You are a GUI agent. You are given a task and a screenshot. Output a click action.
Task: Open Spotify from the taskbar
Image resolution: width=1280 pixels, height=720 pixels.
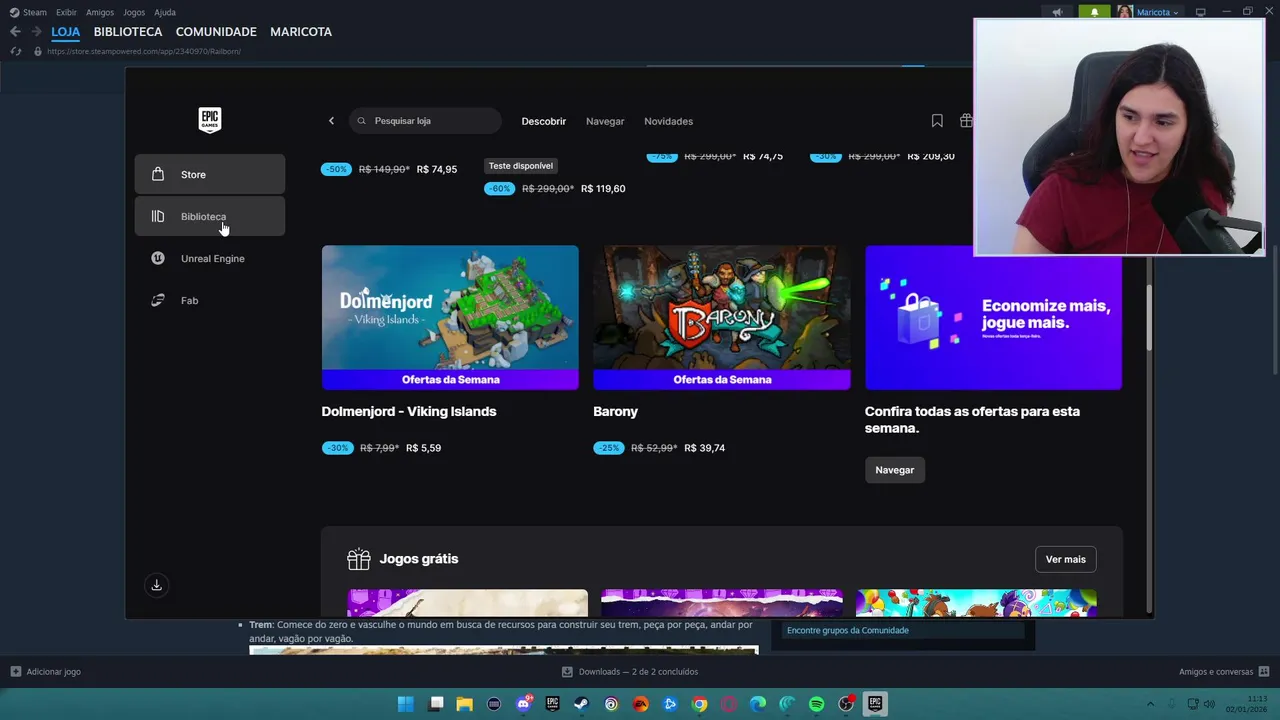tap(816, 704)
